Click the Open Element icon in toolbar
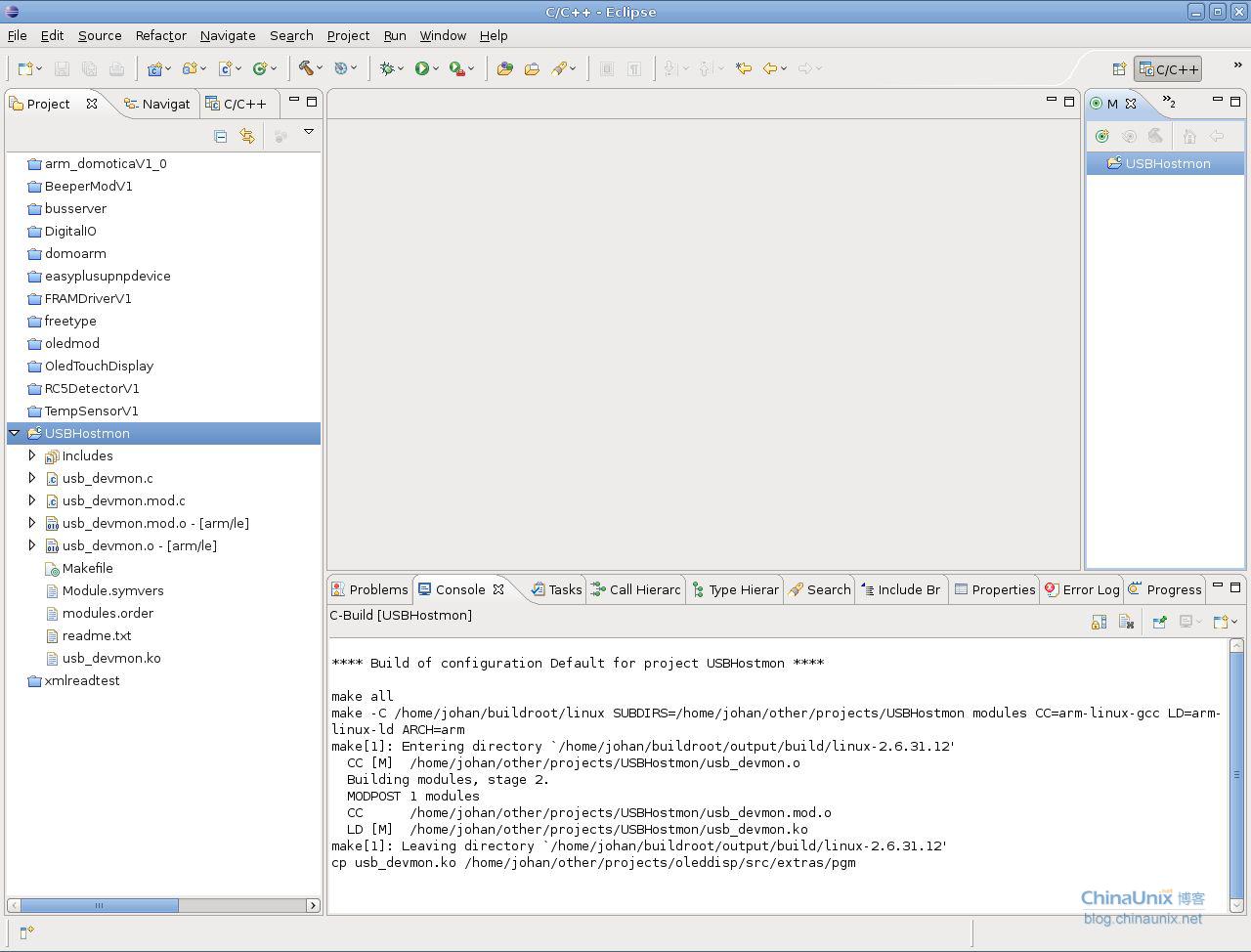The width and height of the screenshot is (1251, 952). click(504, 68)
